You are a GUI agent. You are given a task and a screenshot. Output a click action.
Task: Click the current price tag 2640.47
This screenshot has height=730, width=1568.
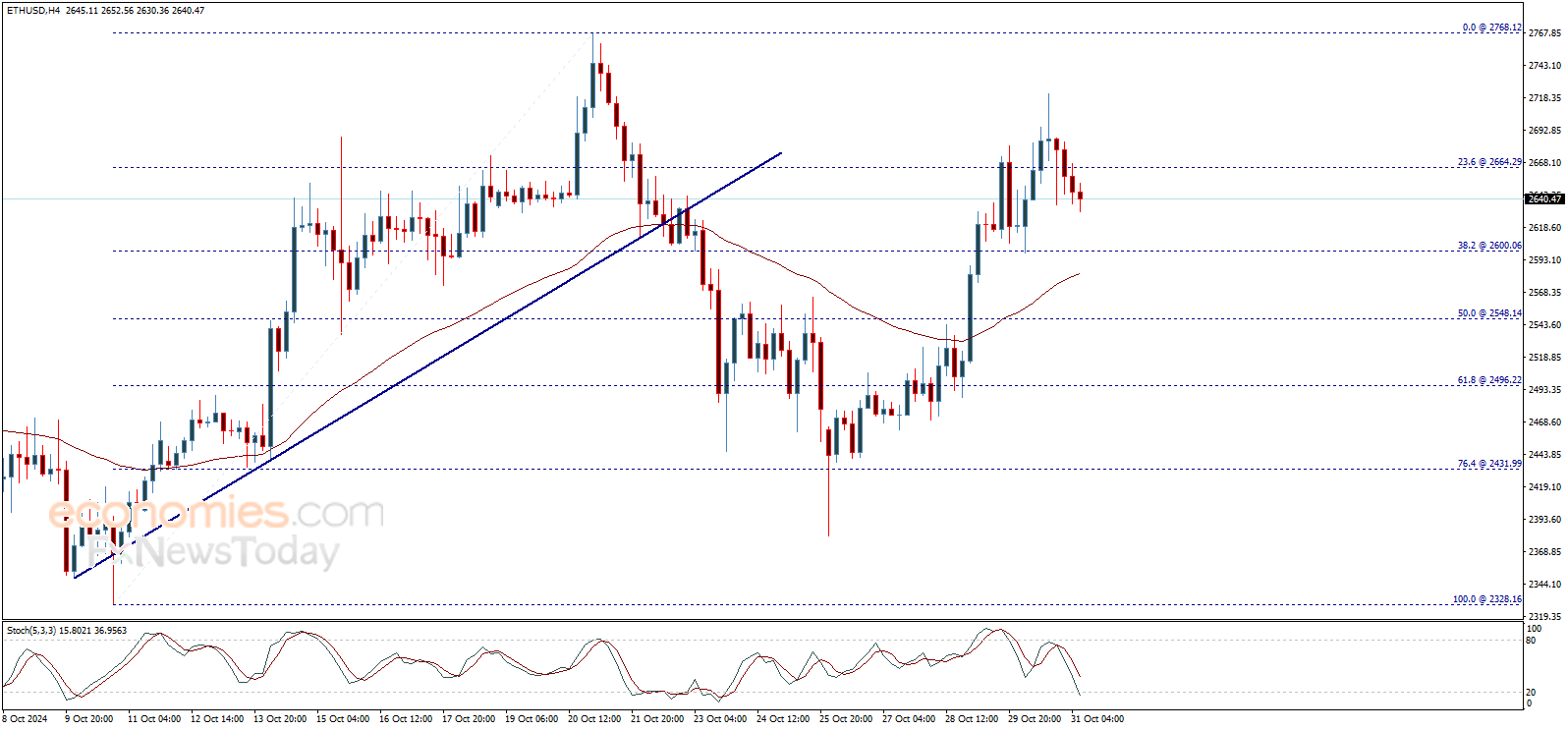pyautogui.click(x=1544, y=199)
